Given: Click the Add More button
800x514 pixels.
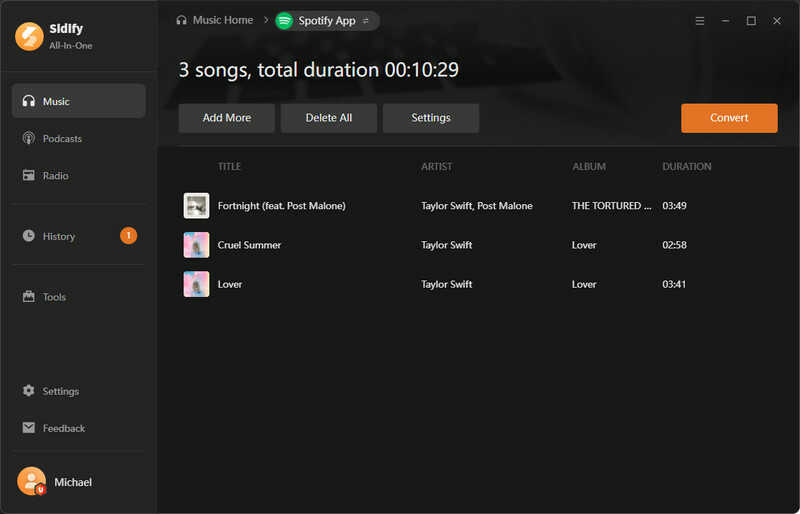Looking at the screenshot, I should pyautogui.click(x=227, y=118).
